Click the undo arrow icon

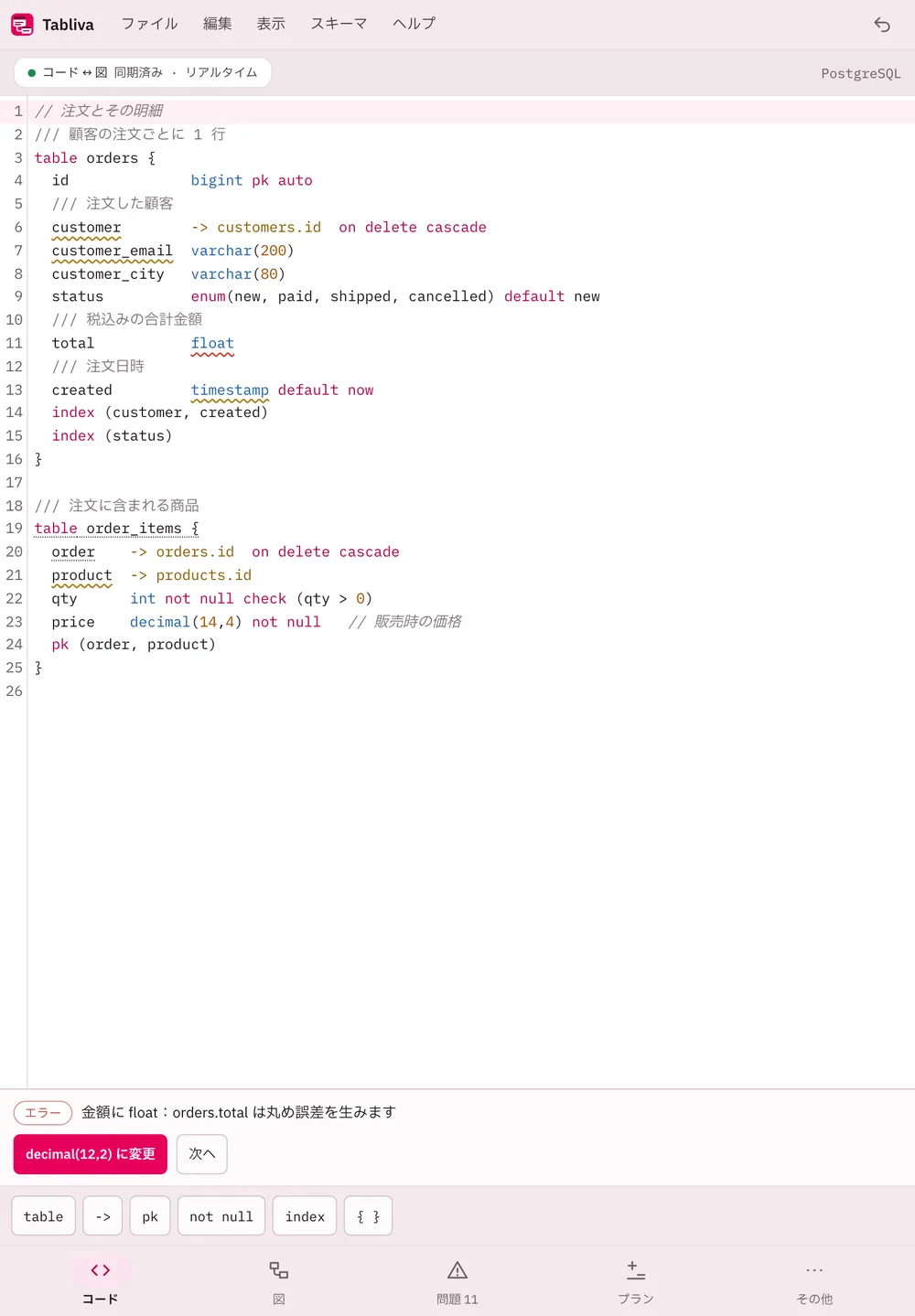(x=882, y=25)
